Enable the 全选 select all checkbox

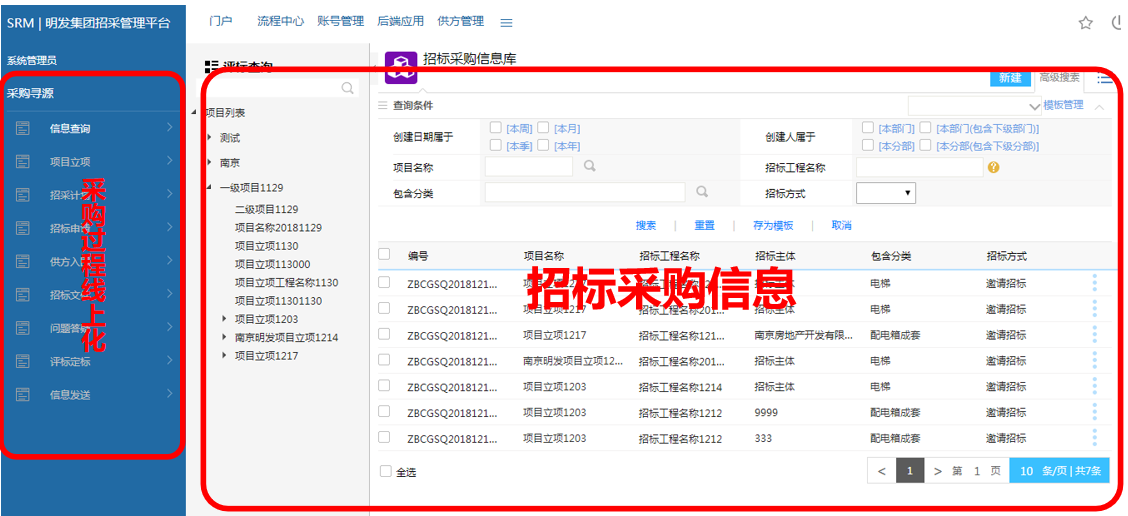(387, 471)
